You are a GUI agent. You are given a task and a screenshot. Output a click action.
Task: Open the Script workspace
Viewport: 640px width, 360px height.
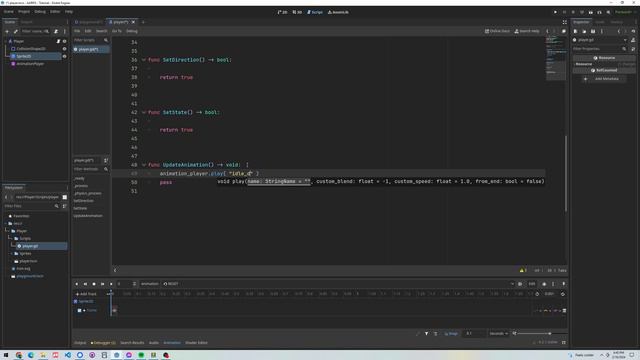point(315,12)
